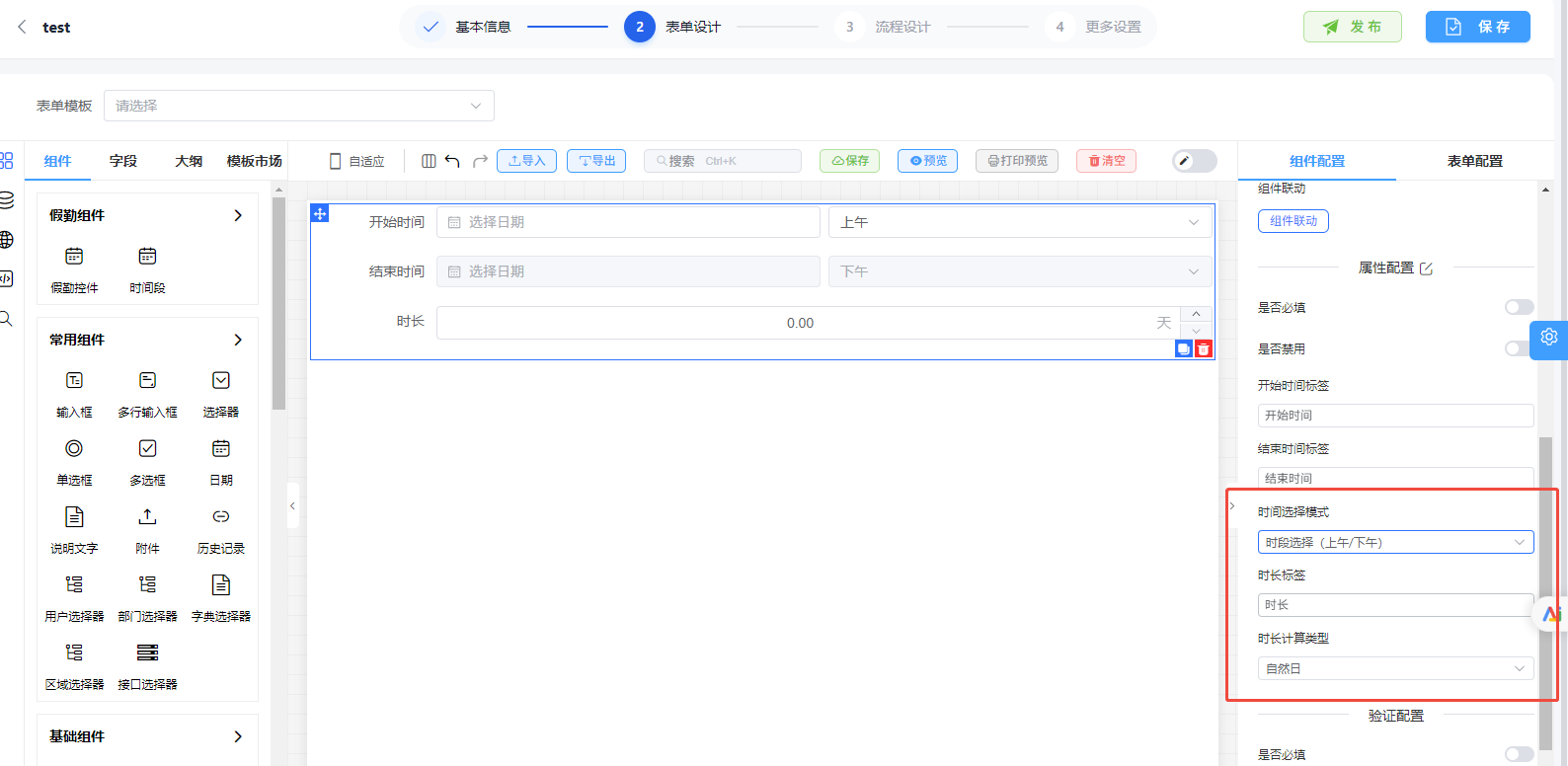Screen dimensions: 1568x766
Task: Click the 组件联动 button
Action: pyautogui.click(x=1294, y=221)
